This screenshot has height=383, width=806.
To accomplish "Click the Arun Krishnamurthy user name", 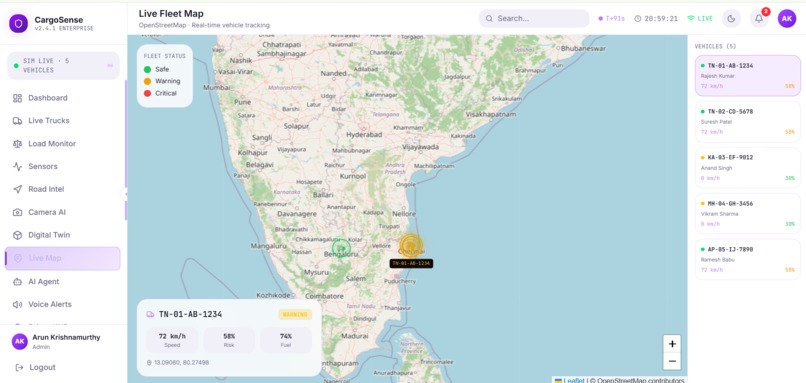I will [x=66, y=338].
